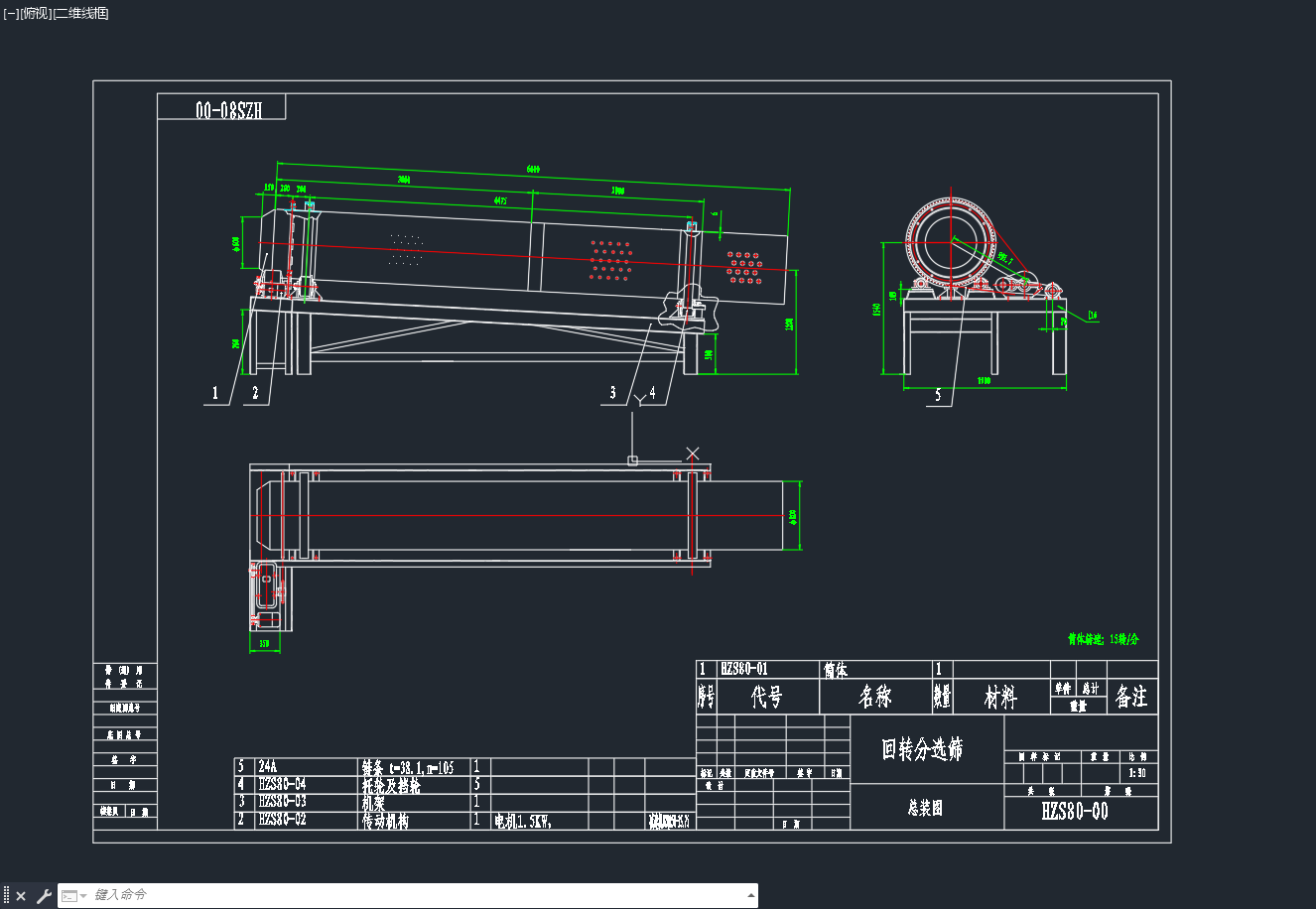
Task: Select balloon number '1' under the side view
Action: click(215, 393)
